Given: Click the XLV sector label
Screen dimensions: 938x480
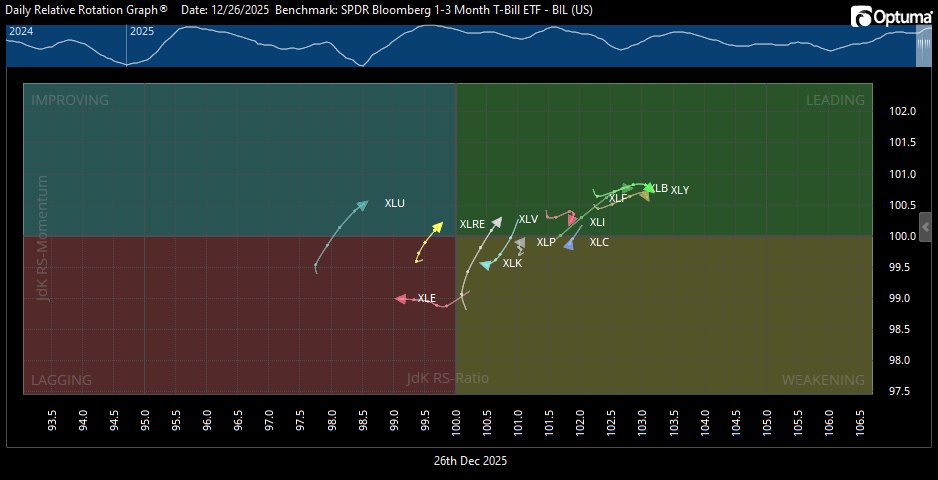Looking at the screenshot, I should [x=528, y=219].
